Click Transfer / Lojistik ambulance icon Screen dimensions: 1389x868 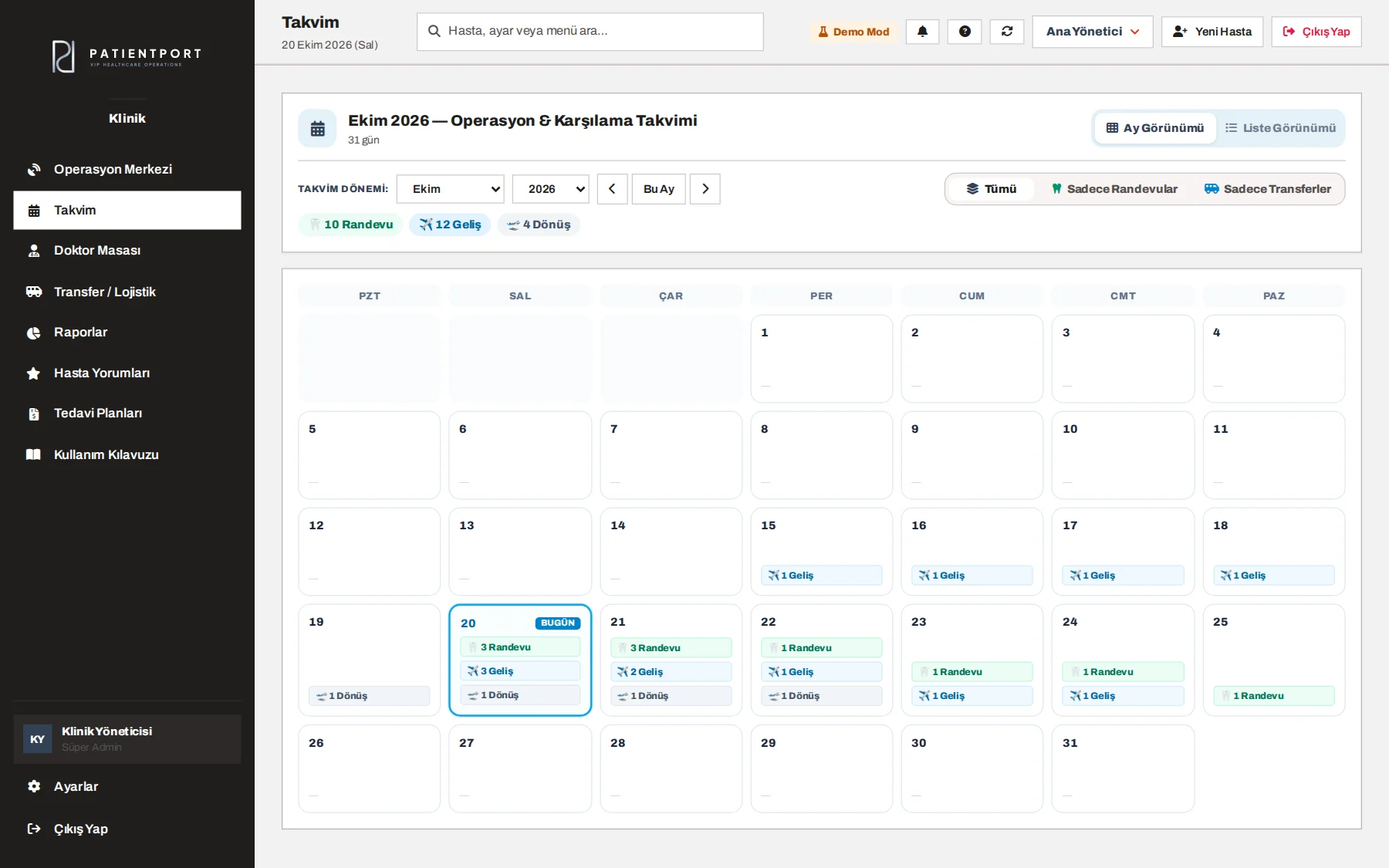click(34, 292)
